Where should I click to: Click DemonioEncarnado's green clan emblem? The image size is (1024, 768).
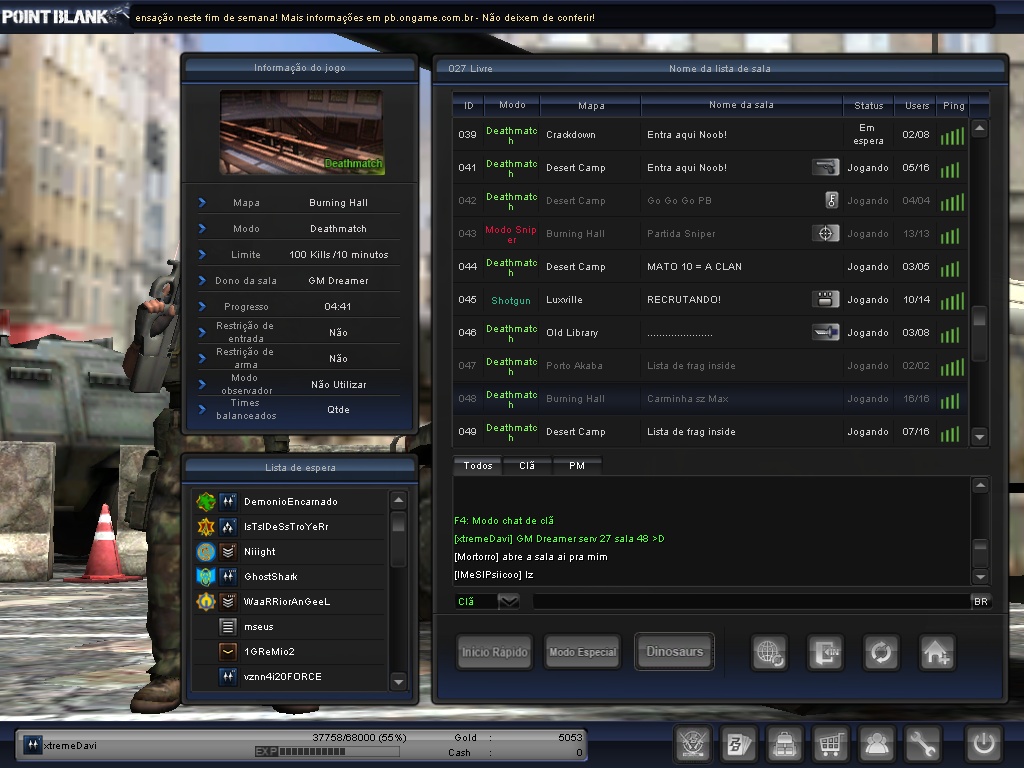tap(206, 502)
